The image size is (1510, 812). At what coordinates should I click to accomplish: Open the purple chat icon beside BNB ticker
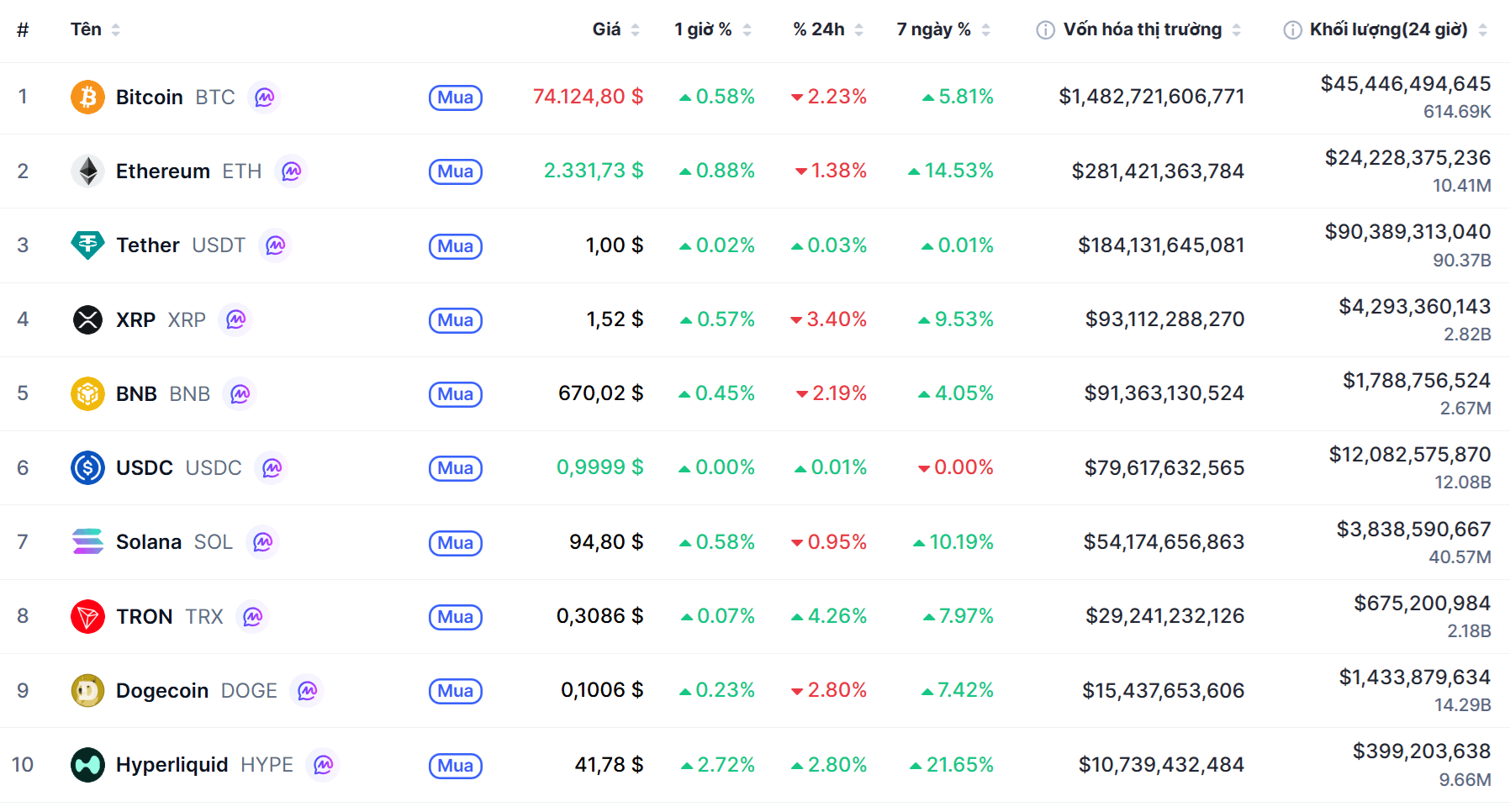(240, 393)
